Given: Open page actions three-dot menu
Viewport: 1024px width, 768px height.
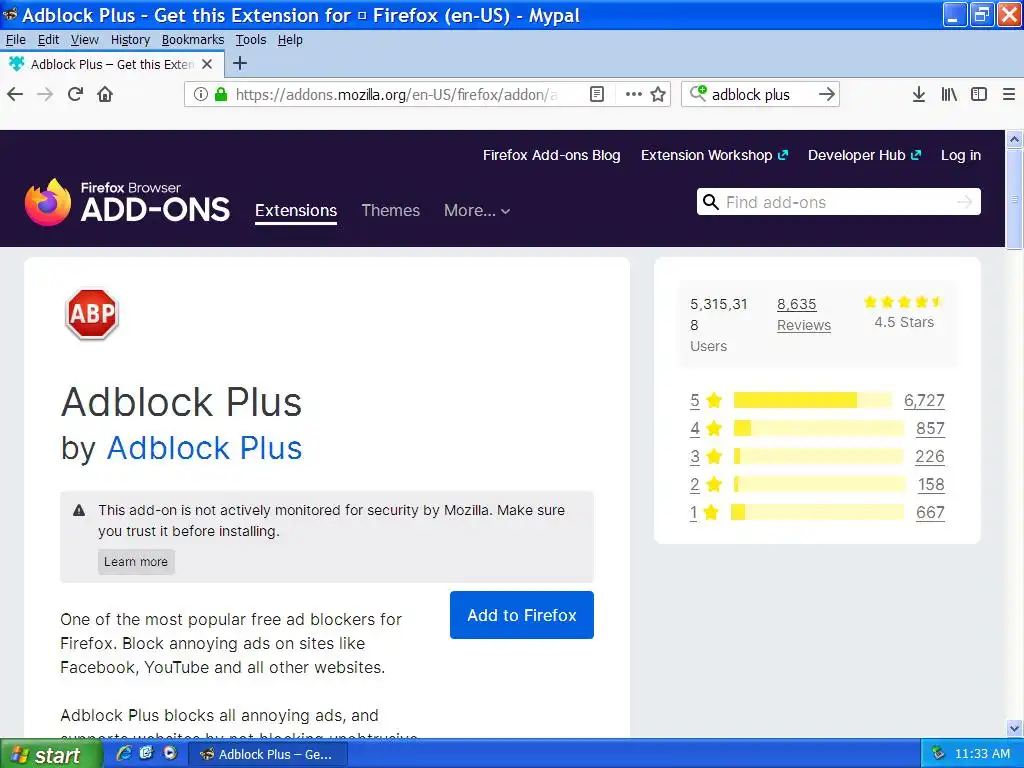Looking at the screenshot, I should tap(633, 94).
